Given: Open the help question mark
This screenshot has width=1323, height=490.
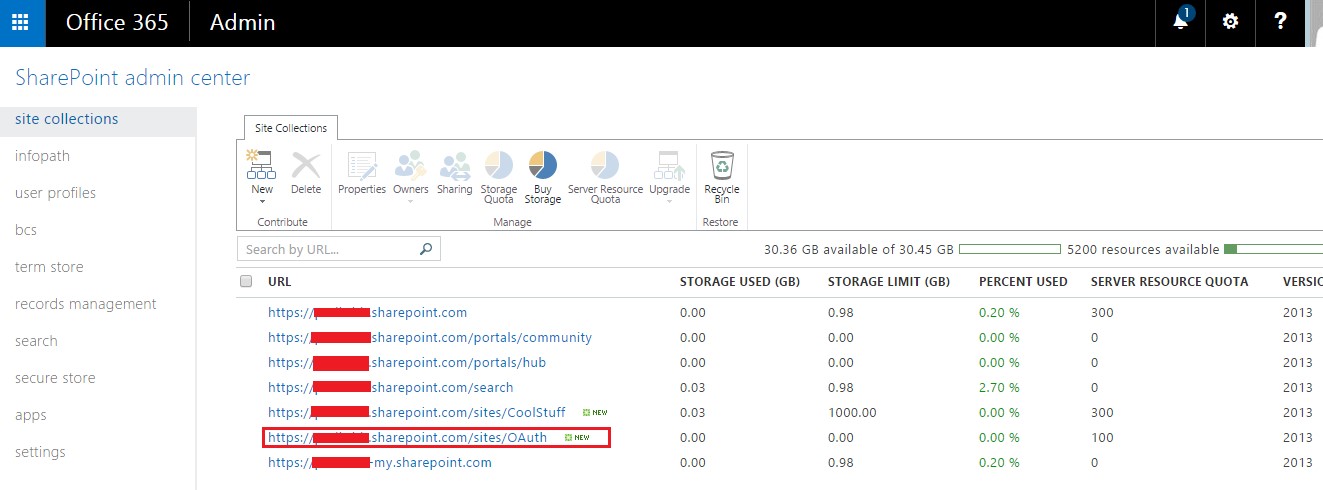Looking at the screenshot, I should [1281, 23].
